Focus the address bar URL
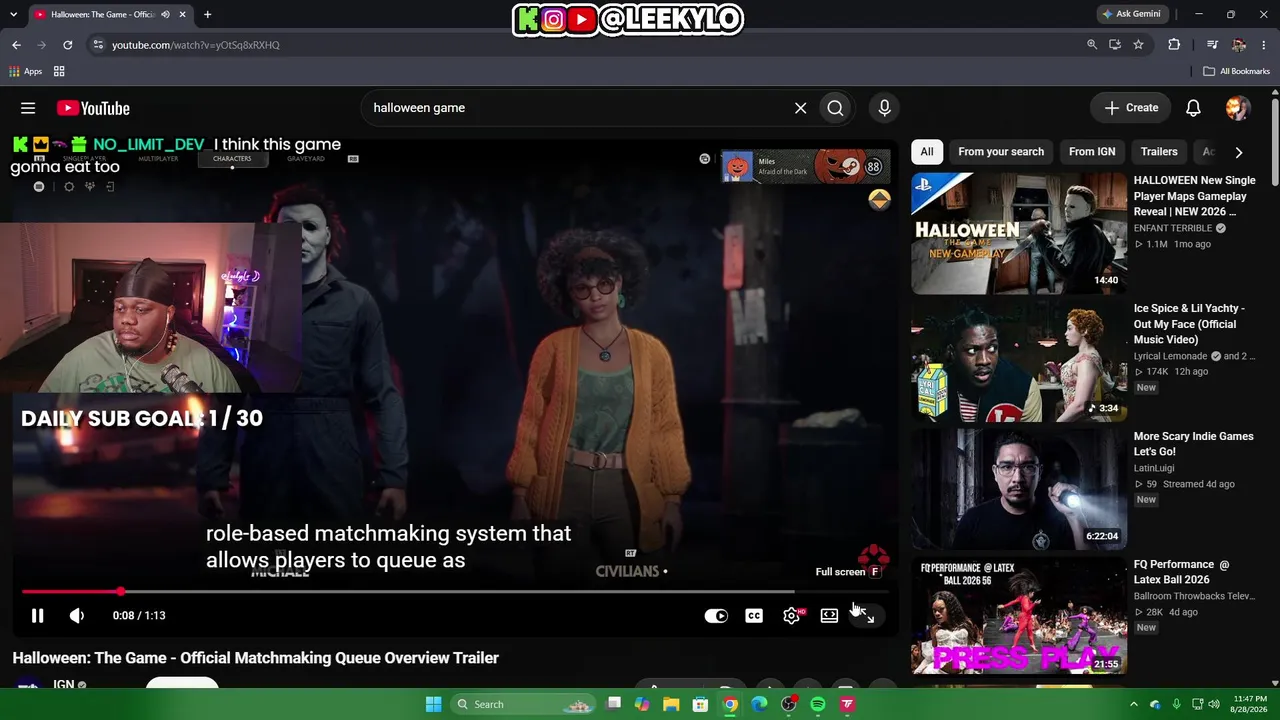The width and height of the screenshot is (1280, 720). coord(195,45)
